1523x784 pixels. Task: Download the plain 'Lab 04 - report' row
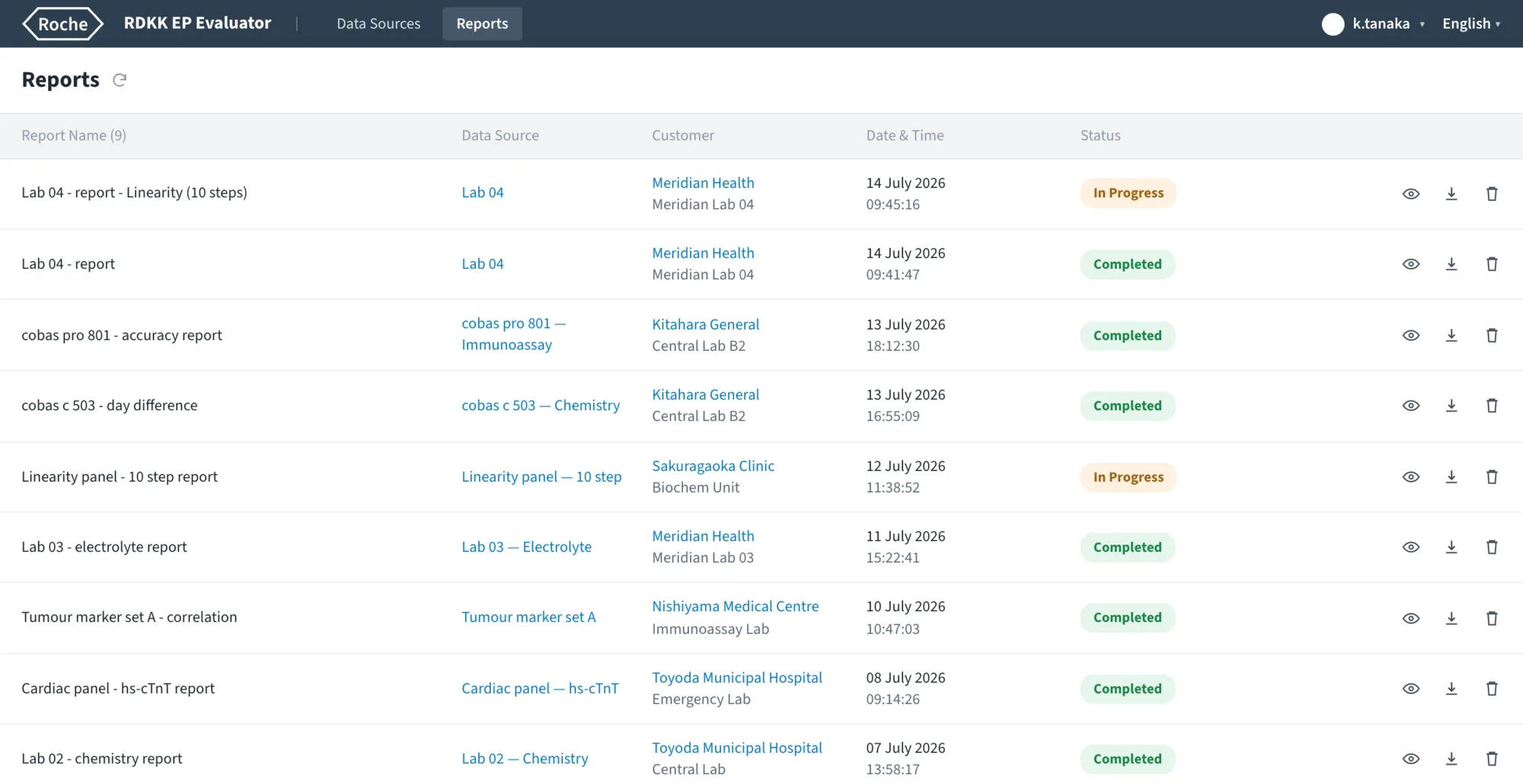tap(1451, 264)
